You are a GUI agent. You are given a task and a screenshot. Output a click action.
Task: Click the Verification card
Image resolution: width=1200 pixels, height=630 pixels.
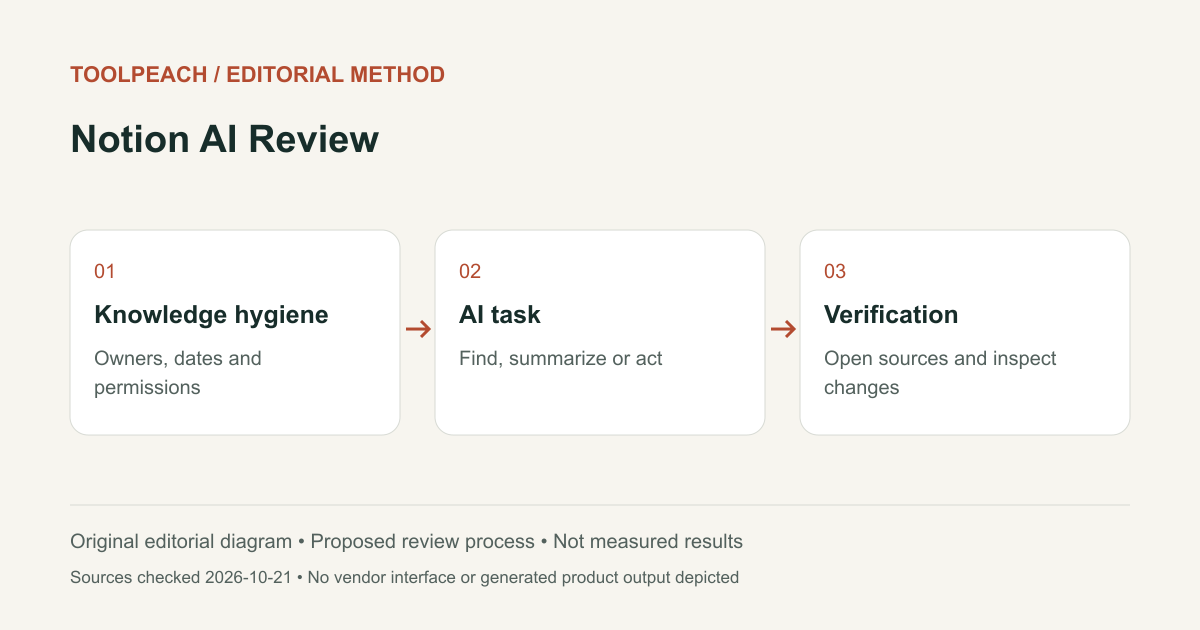[x=965, y=332]
